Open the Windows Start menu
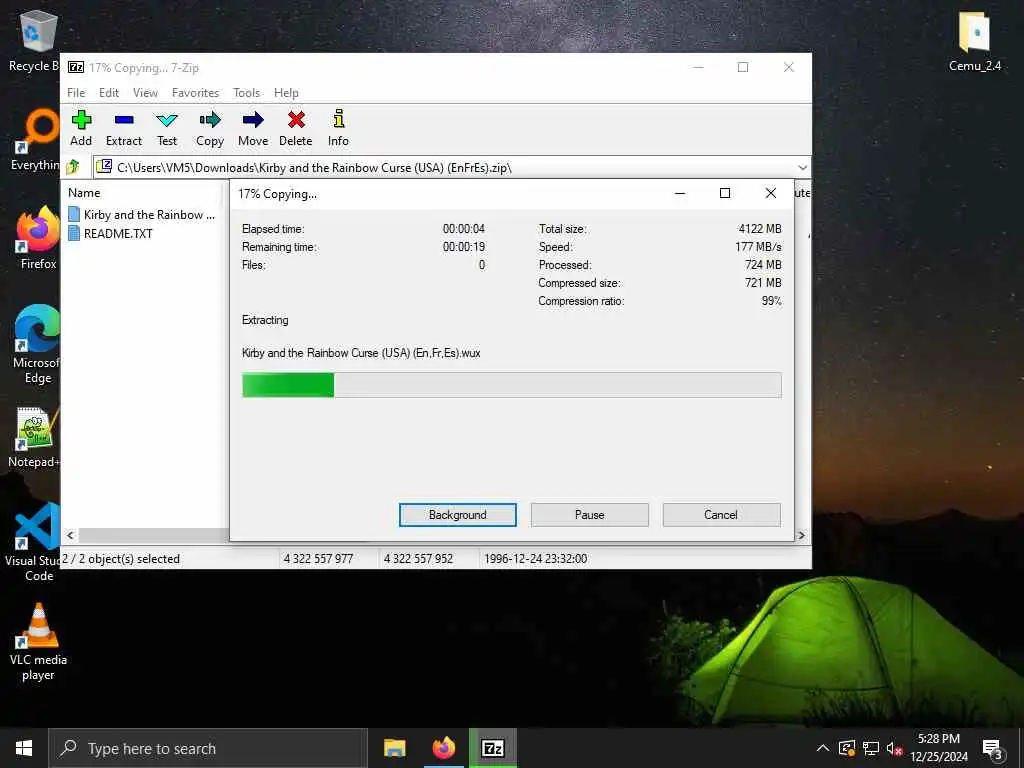Screen dimensions: 1024x768 [24, 748]
